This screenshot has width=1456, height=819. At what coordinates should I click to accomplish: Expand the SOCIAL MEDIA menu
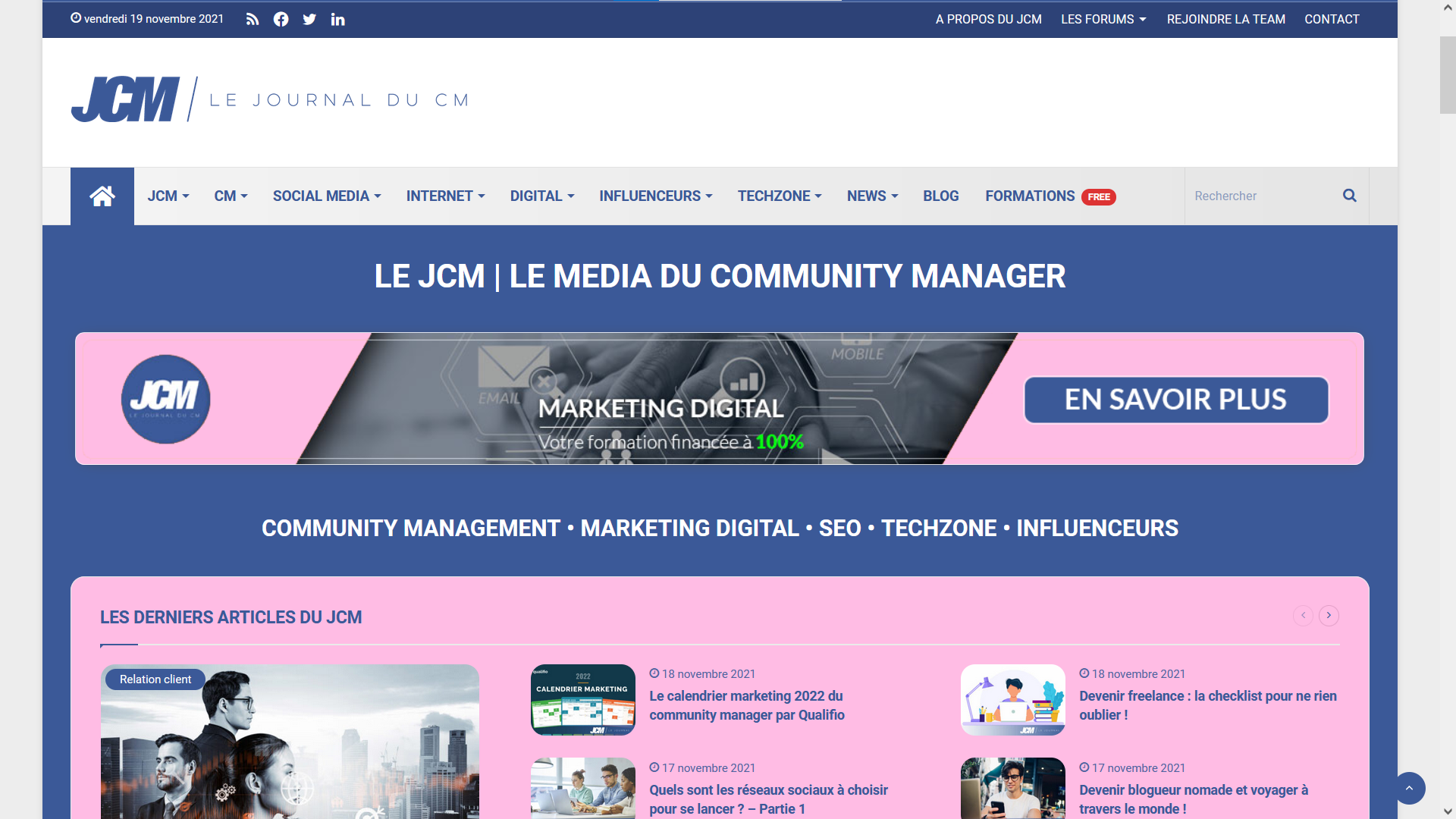pos(327,196)
